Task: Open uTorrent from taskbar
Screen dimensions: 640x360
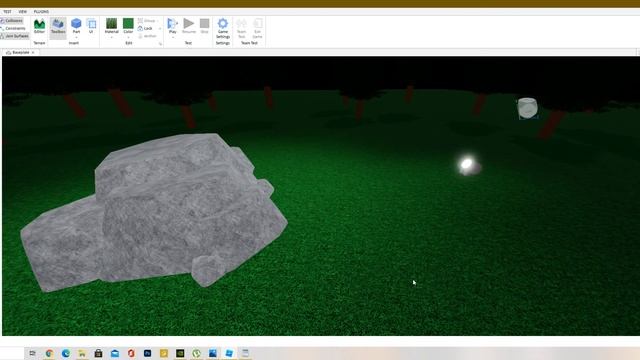Action: pyautogui.click(x=196, y=353)
